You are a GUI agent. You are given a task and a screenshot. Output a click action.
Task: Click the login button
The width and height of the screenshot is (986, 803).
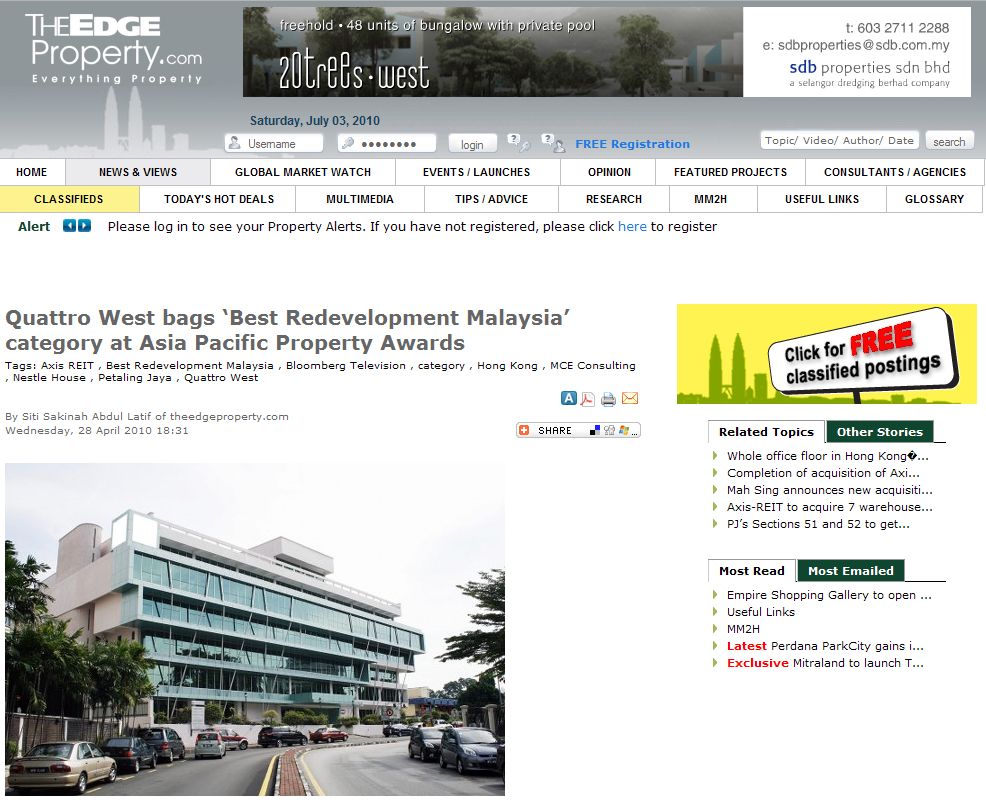[472, 144]
